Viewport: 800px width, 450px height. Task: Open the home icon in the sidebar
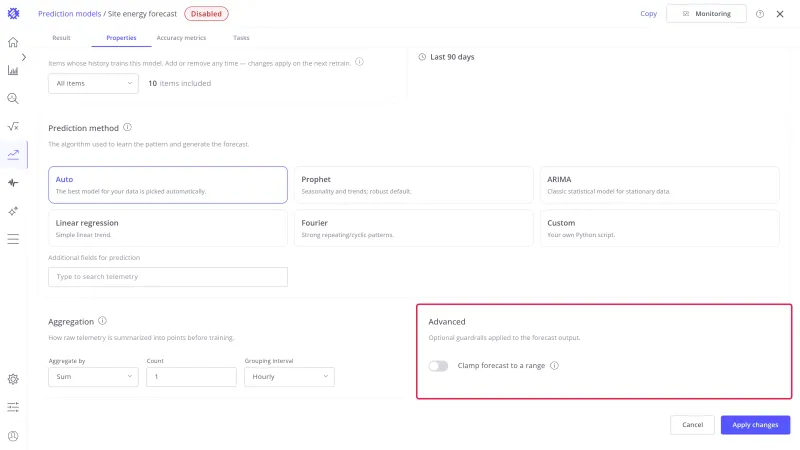[x=13, y=42]
